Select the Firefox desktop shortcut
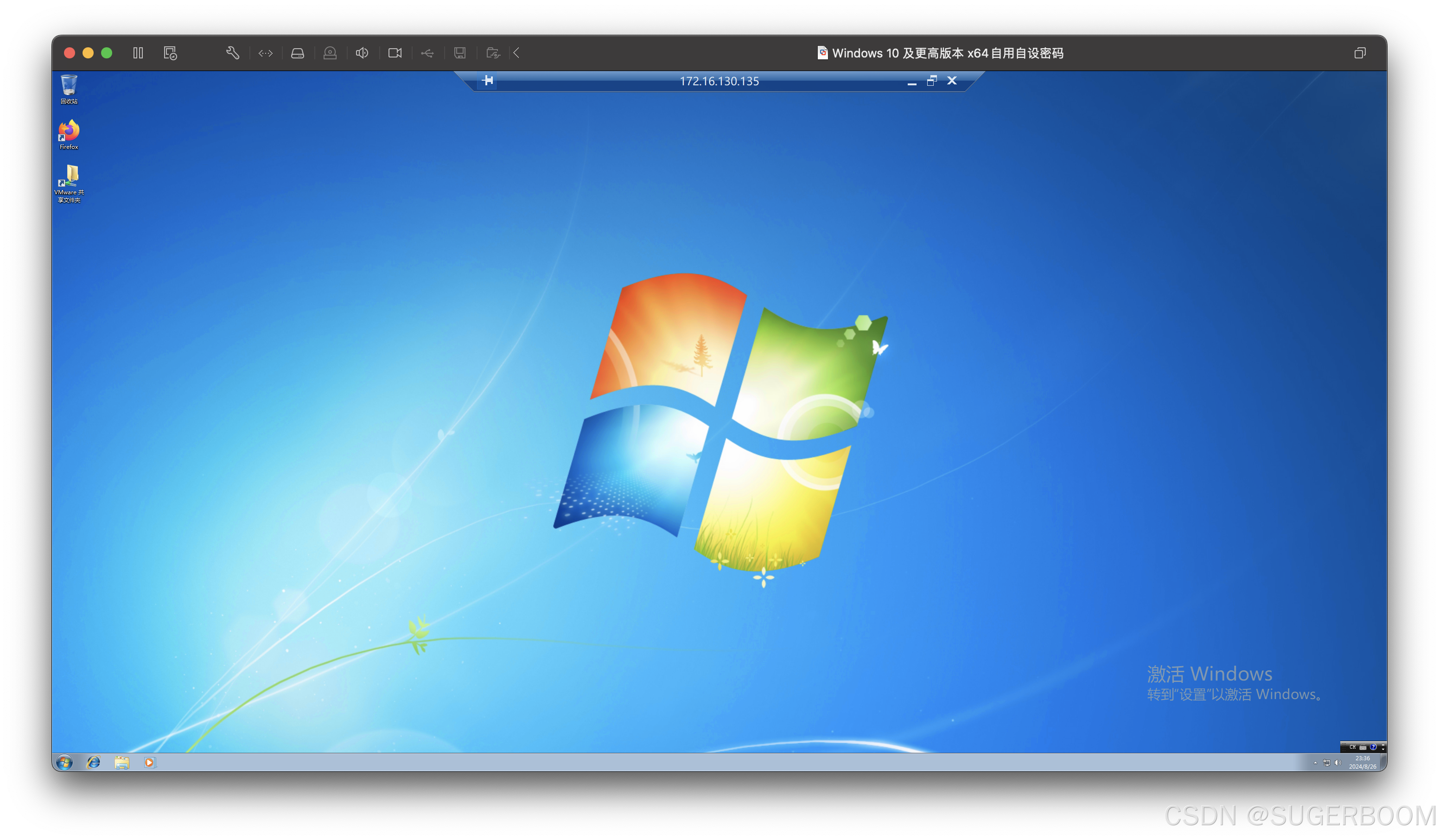The width and height of the screenshot is (1439, 840). pyautogui.click(x=69, y=135)
